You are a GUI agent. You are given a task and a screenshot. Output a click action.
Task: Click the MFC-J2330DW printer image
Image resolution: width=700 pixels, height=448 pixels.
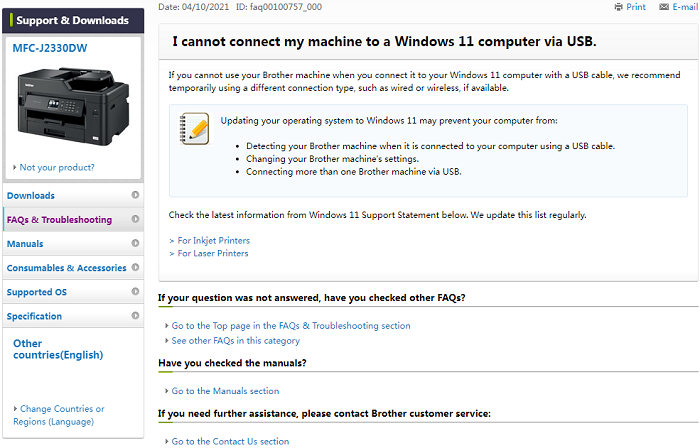[72, 110]
